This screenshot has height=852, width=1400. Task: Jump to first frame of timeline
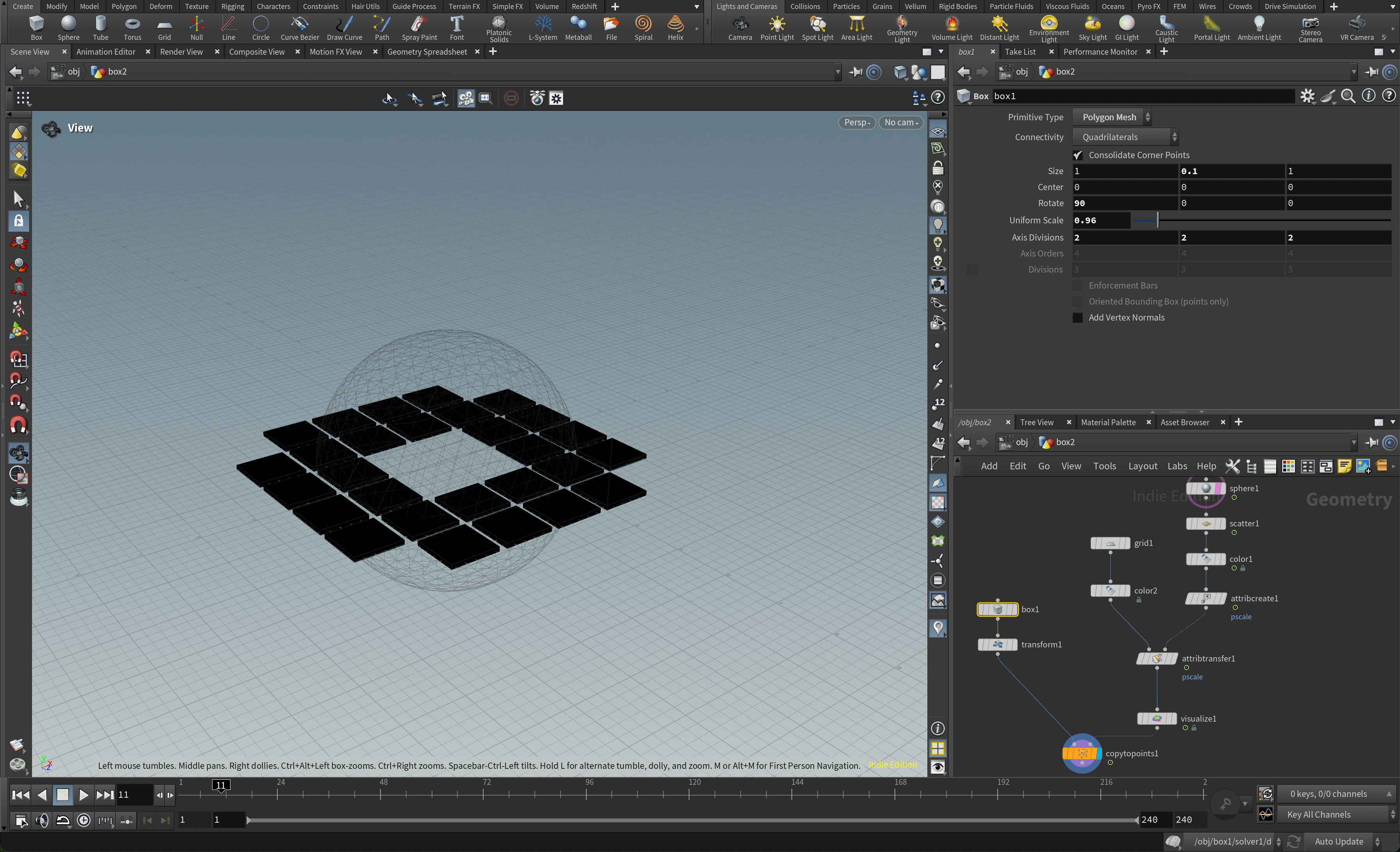click(x=20, y=795)
